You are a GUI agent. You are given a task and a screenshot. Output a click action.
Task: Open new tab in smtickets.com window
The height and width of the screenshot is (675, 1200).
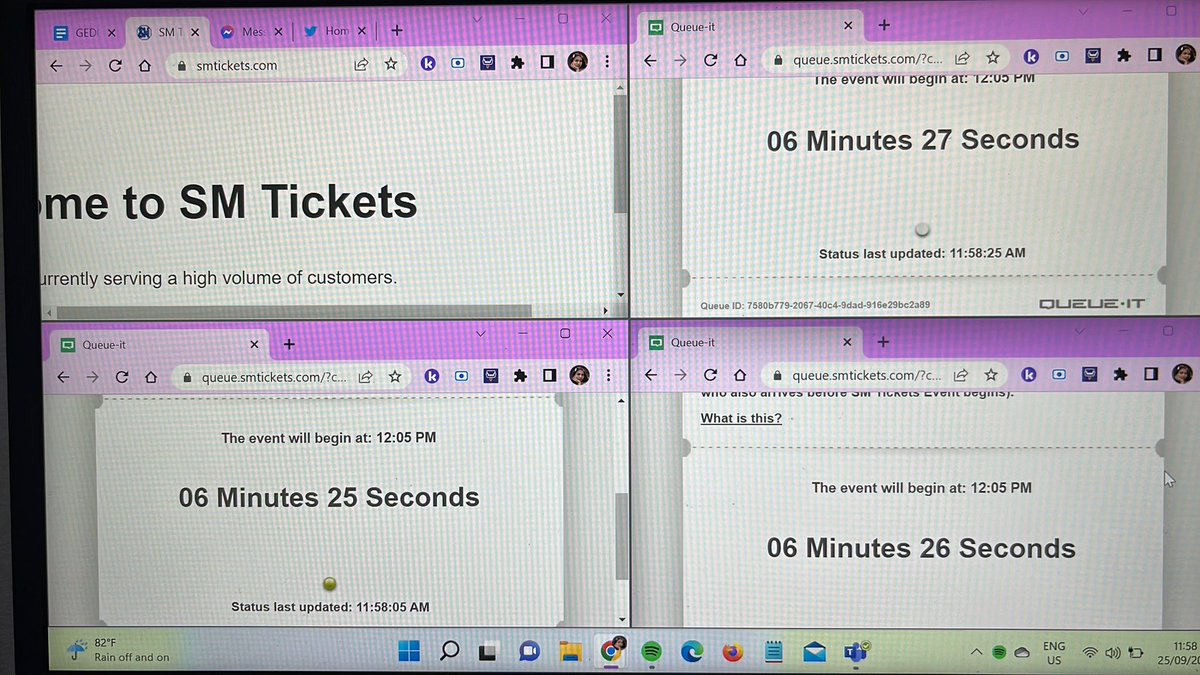pos(397,30)
